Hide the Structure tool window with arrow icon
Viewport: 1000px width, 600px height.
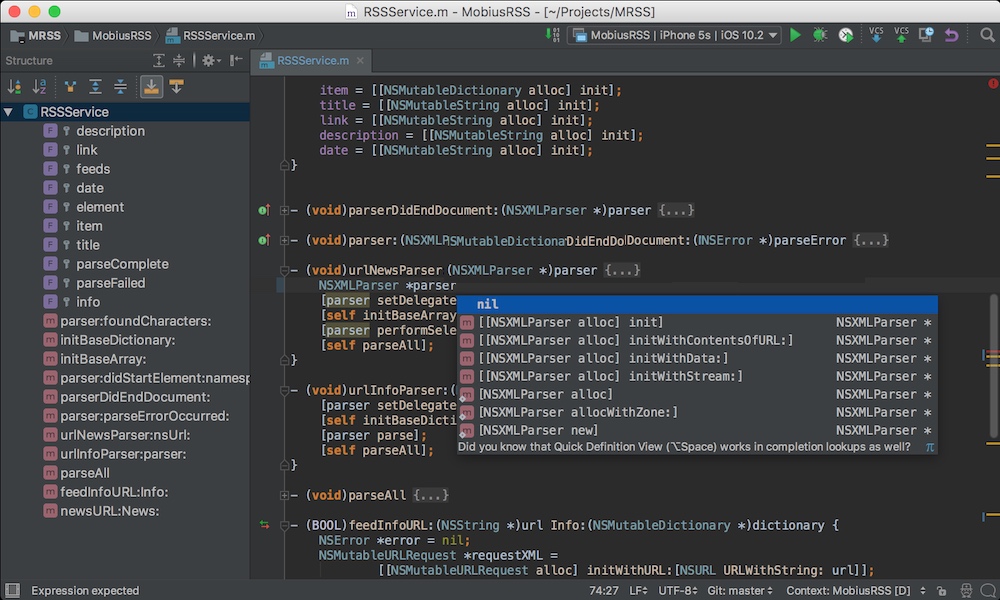[236, 61]
